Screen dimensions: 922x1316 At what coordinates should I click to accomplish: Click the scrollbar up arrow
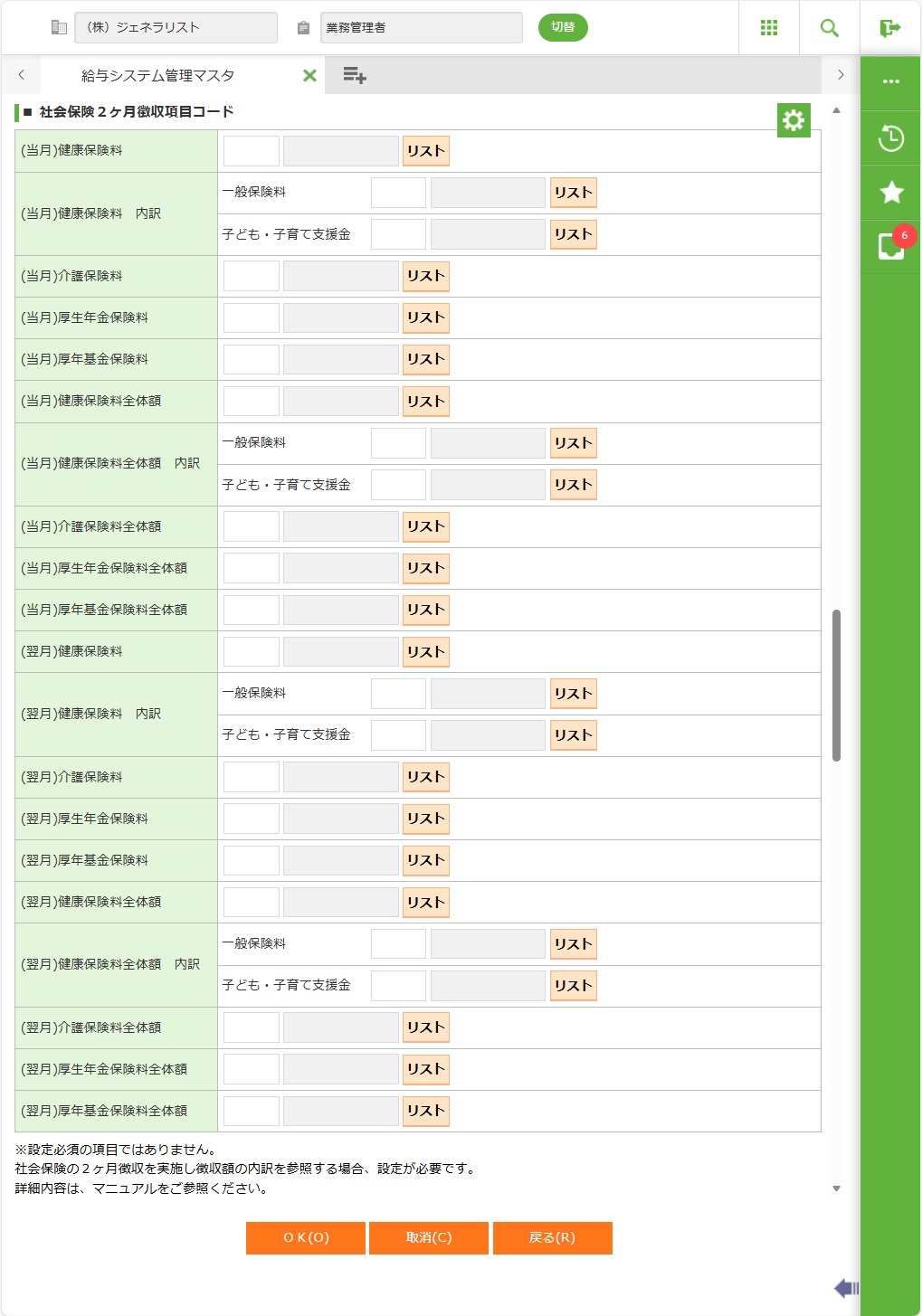click(x=836, y=110)
